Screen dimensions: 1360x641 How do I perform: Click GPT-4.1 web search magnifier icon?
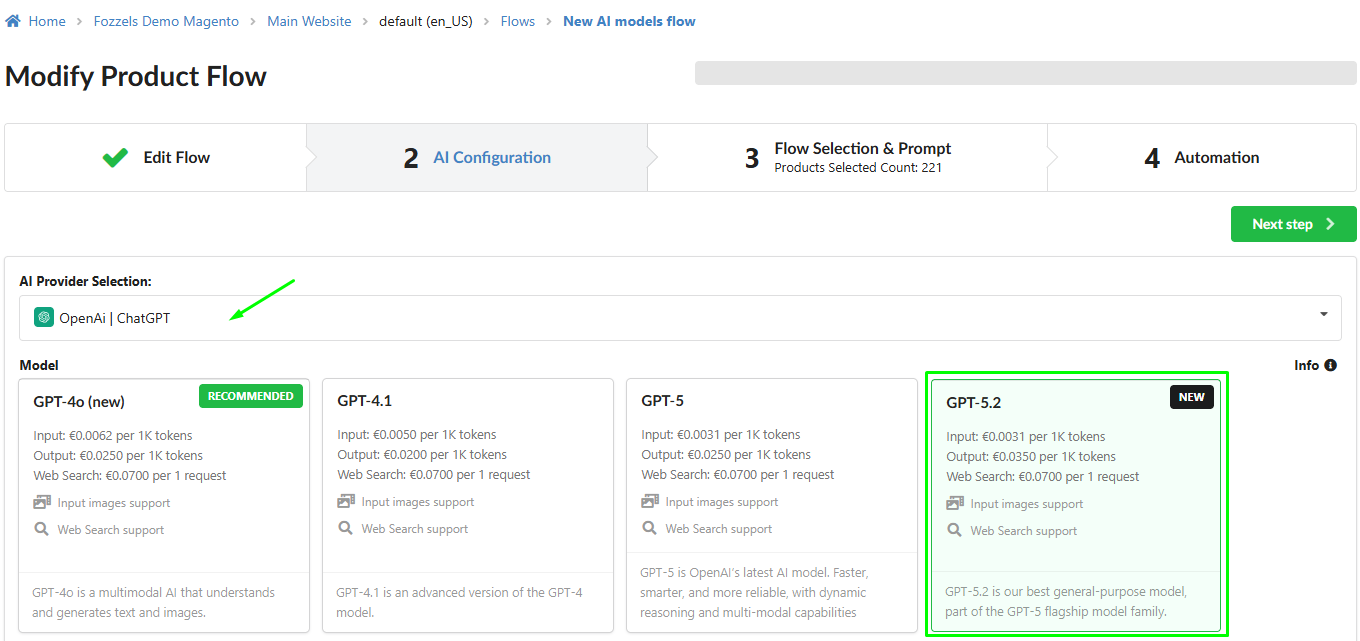345,529
